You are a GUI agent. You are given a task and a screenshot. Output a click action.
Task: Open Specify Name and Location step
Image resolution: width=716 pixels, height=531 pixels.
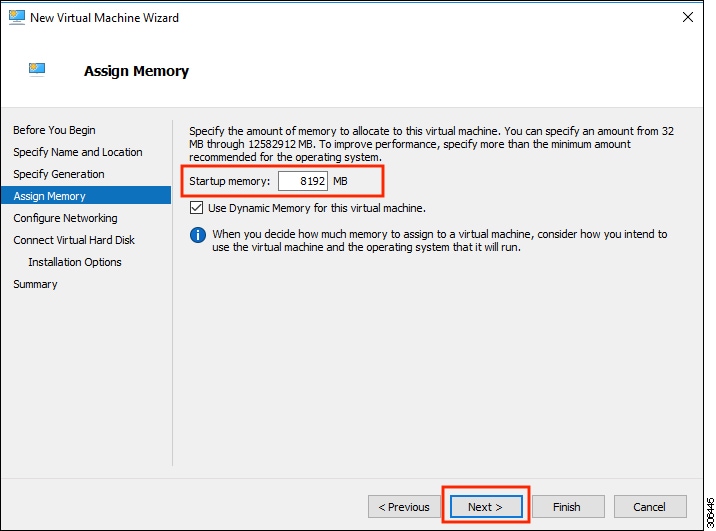(x=77, y=152)
